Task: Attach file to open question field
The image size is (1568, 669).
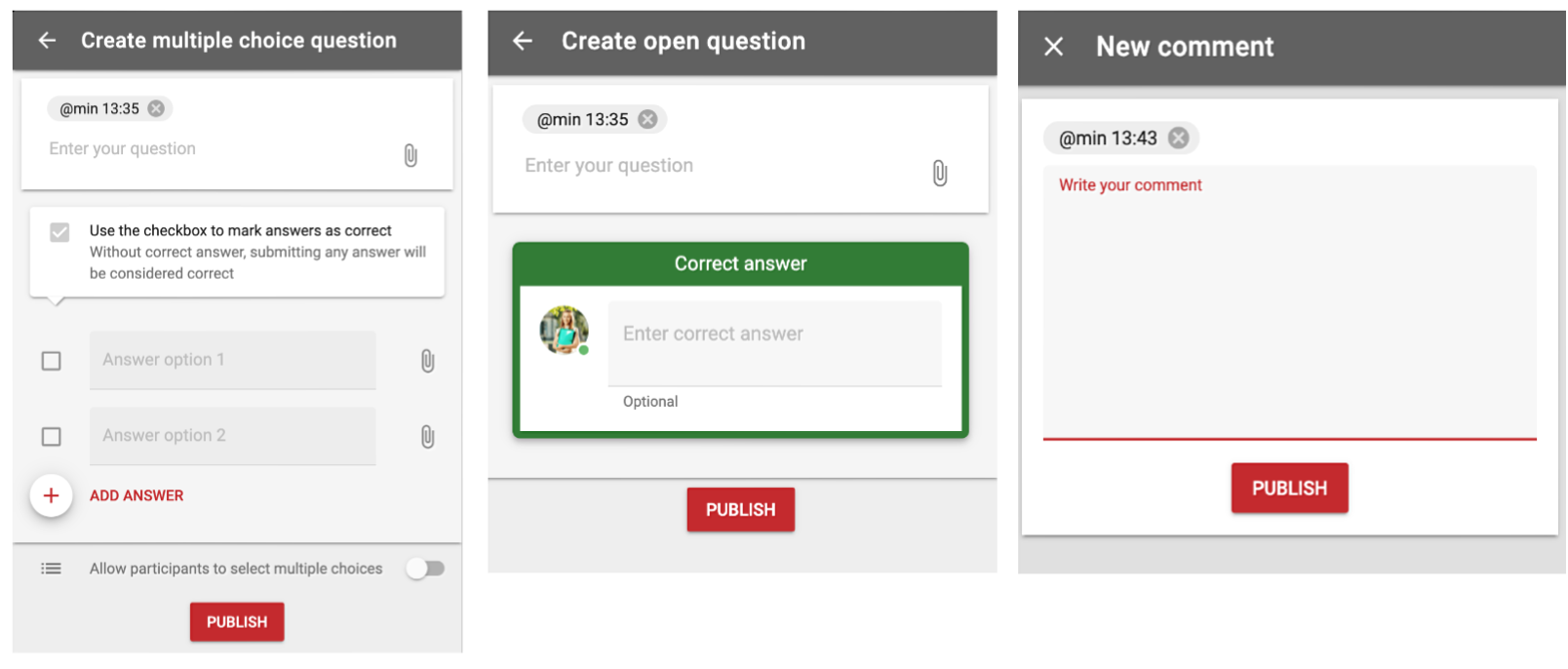Action: [x=939, y=174]
